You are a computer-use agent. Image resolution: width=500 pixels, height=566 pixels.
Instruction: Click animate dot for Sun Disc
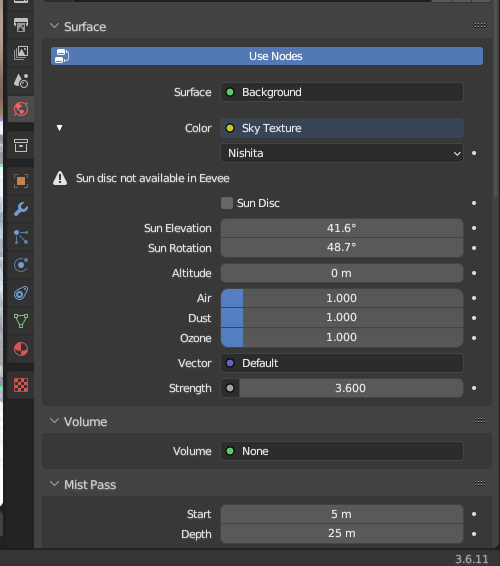[474, 203]
